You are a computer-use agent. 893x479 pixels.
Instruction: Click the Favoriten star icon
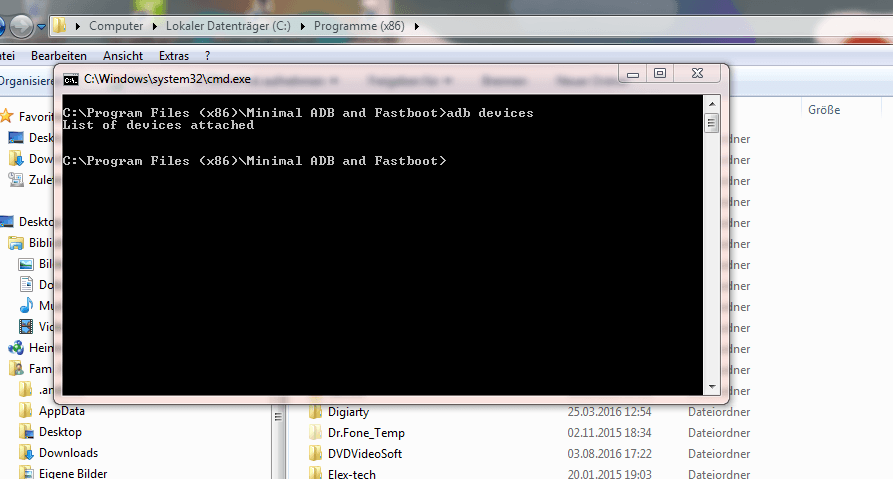(x=7, y=116)
